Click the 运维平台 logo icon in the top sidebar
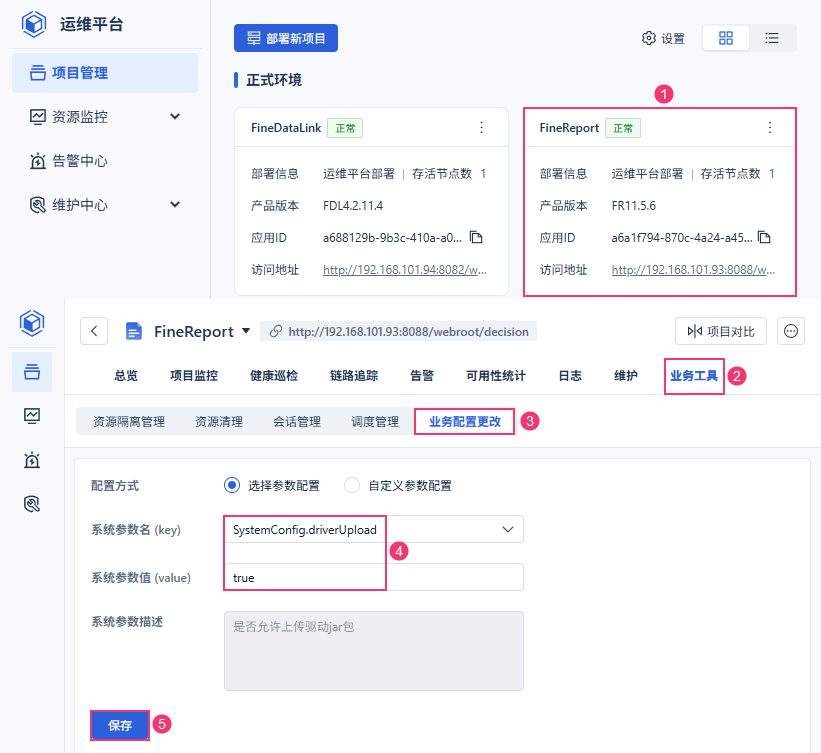This screenshot has height=753, width=821. click(34, 24)
